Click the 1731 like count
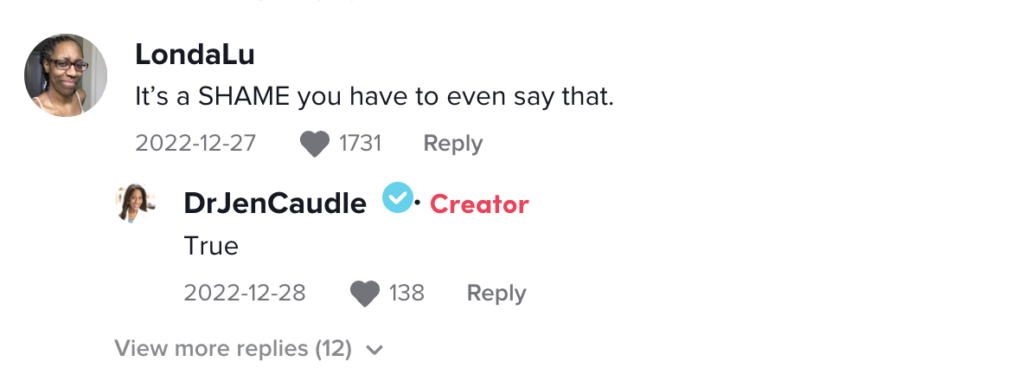1024x381 pixels. pyautogui.click(x=360, y=143)
